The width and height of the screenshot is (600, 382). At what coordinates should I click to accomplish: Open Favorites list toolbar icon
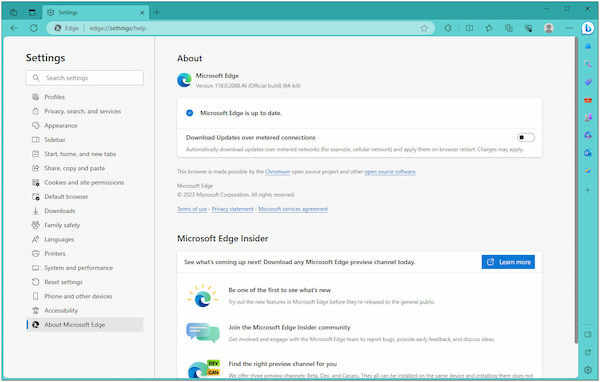point(489,28)
